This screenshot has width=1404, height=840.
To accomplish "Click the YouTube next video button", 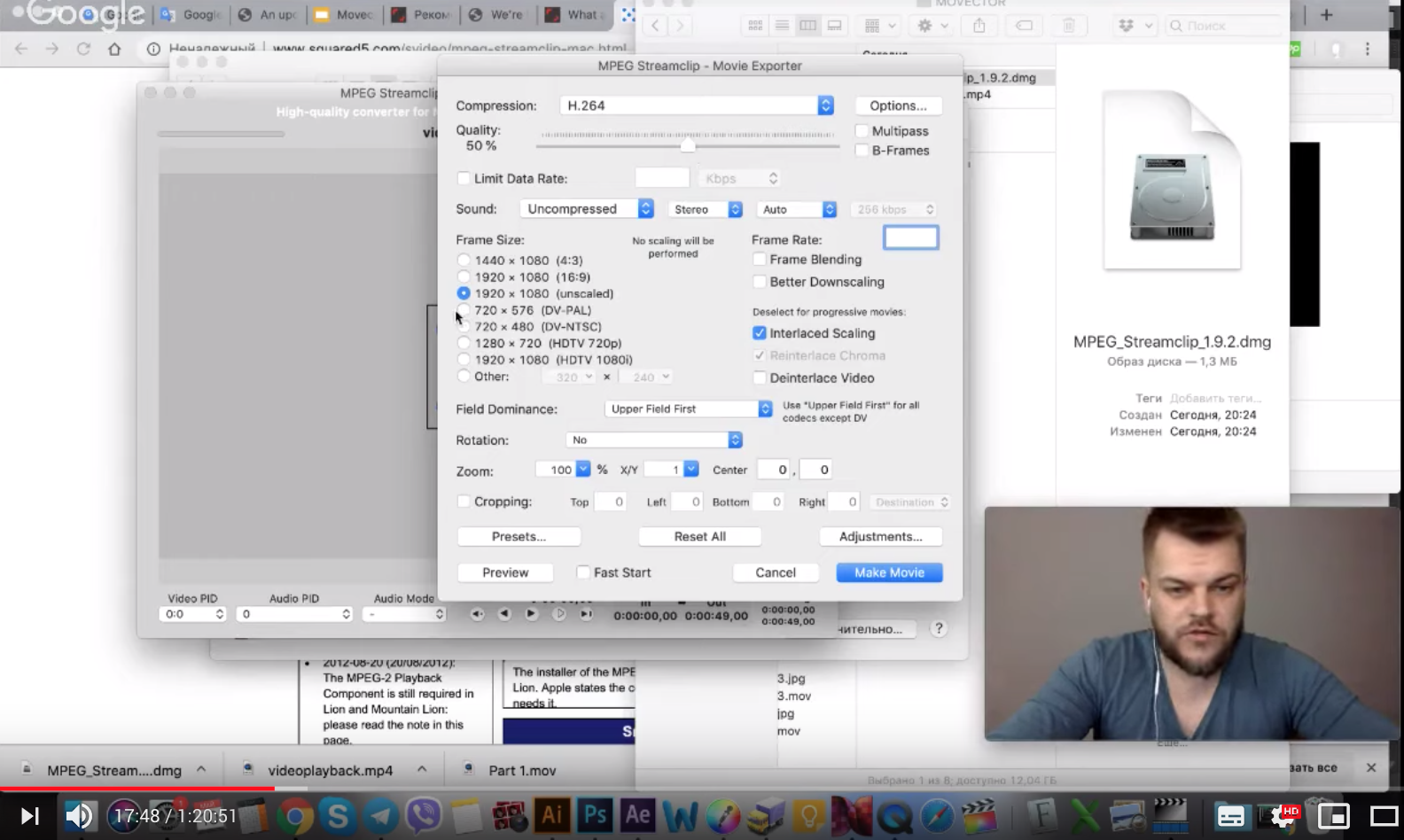I will pyautogui.click(x=29, y=815).
